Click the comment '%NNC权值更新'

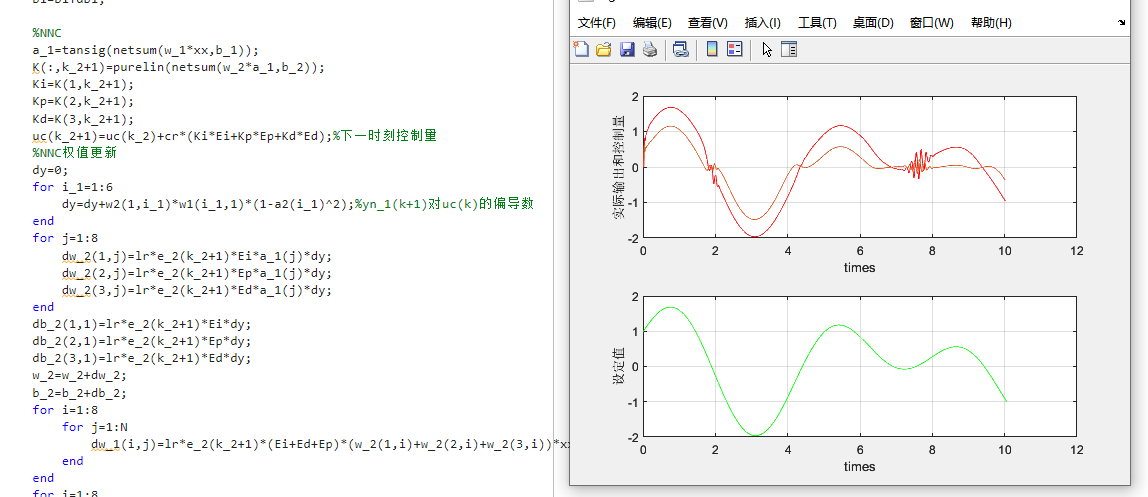pos(75,153)
